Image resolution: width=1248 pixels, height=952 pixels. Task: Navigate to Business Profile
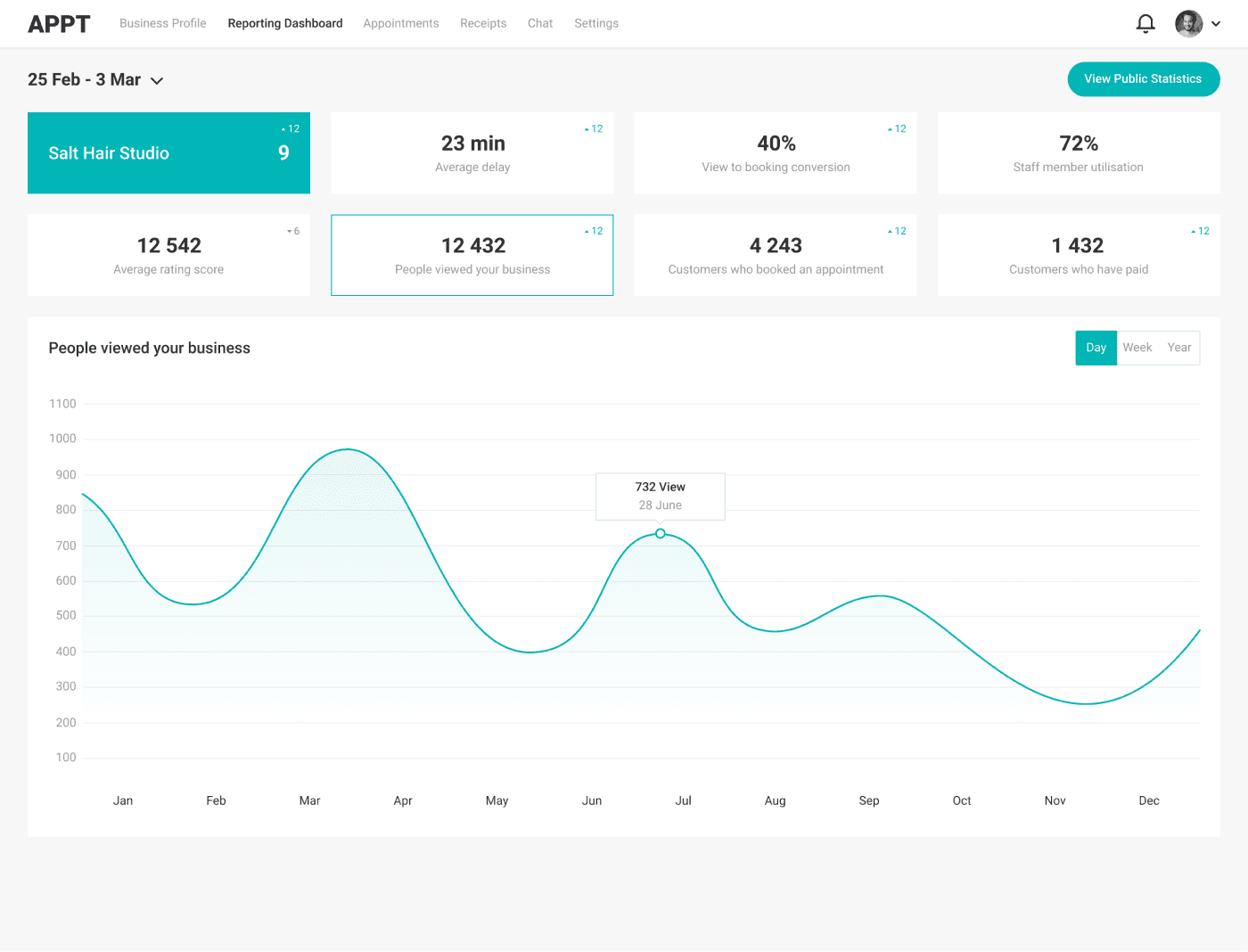pyautogui.click(x=162, y=23)
